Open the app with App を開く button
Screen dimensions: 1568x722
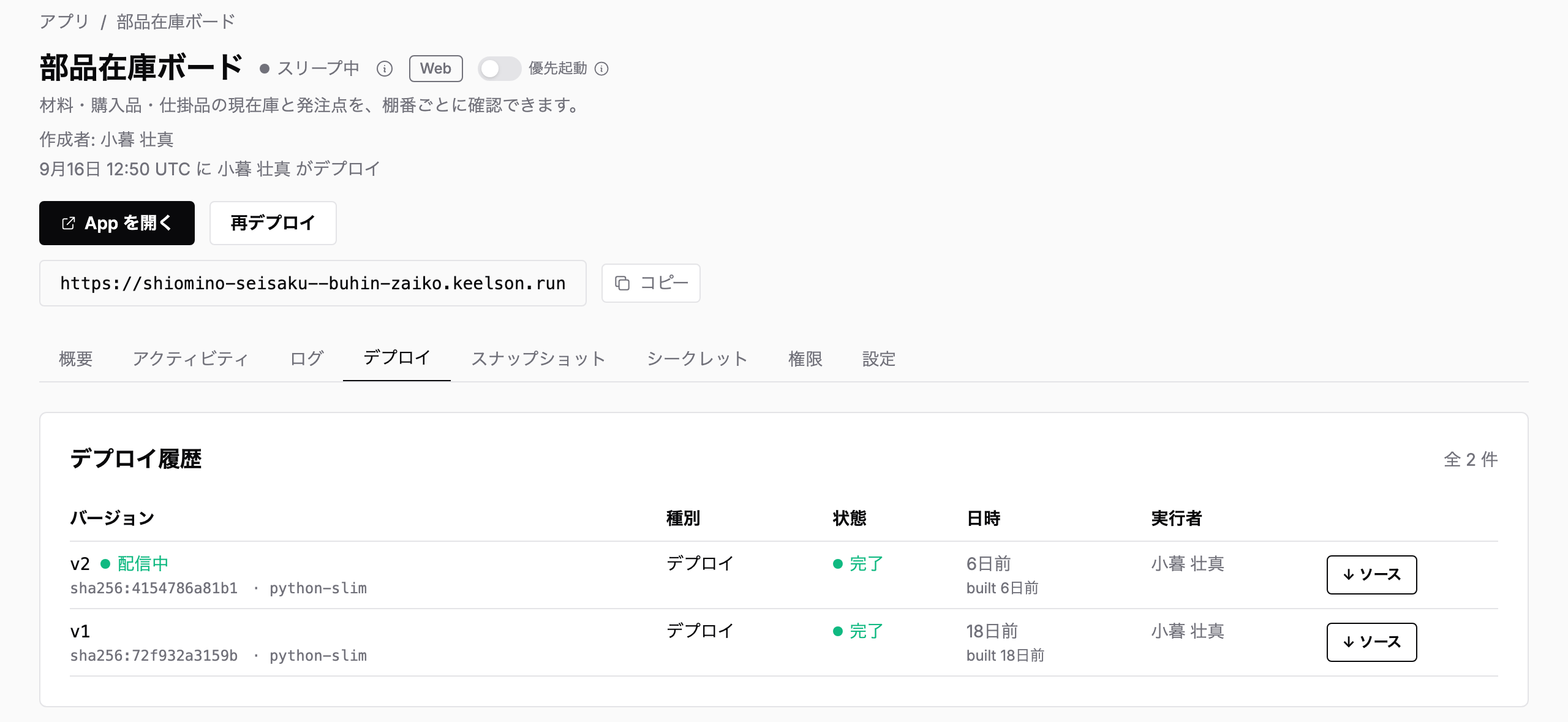point(117,223)
